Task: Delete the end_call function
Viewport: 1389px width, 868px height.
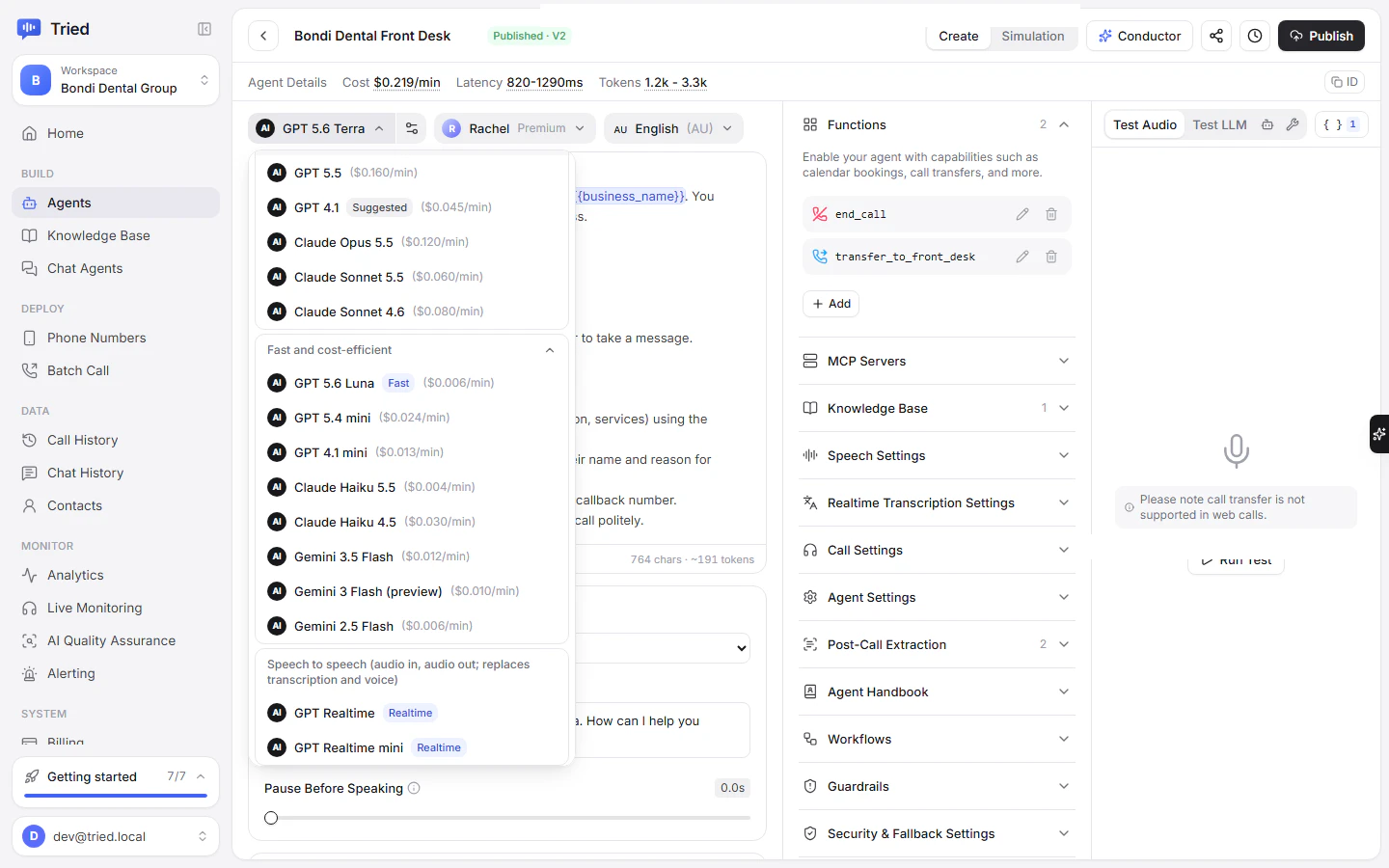Action: pyautogui.click(x=1051, y=214)
